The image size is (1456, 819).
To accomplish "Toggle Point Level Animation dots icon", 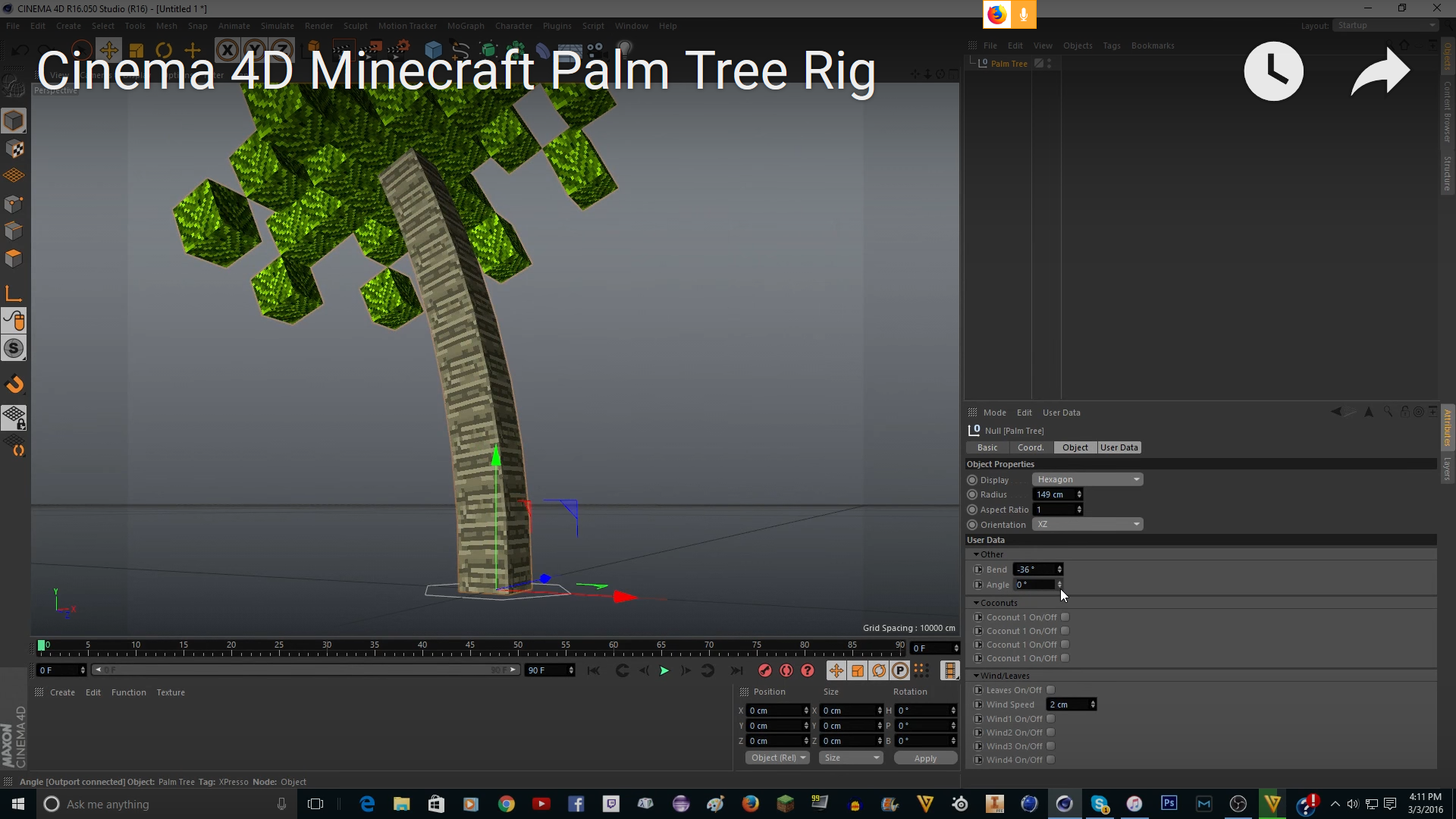I will coord(921,670).
